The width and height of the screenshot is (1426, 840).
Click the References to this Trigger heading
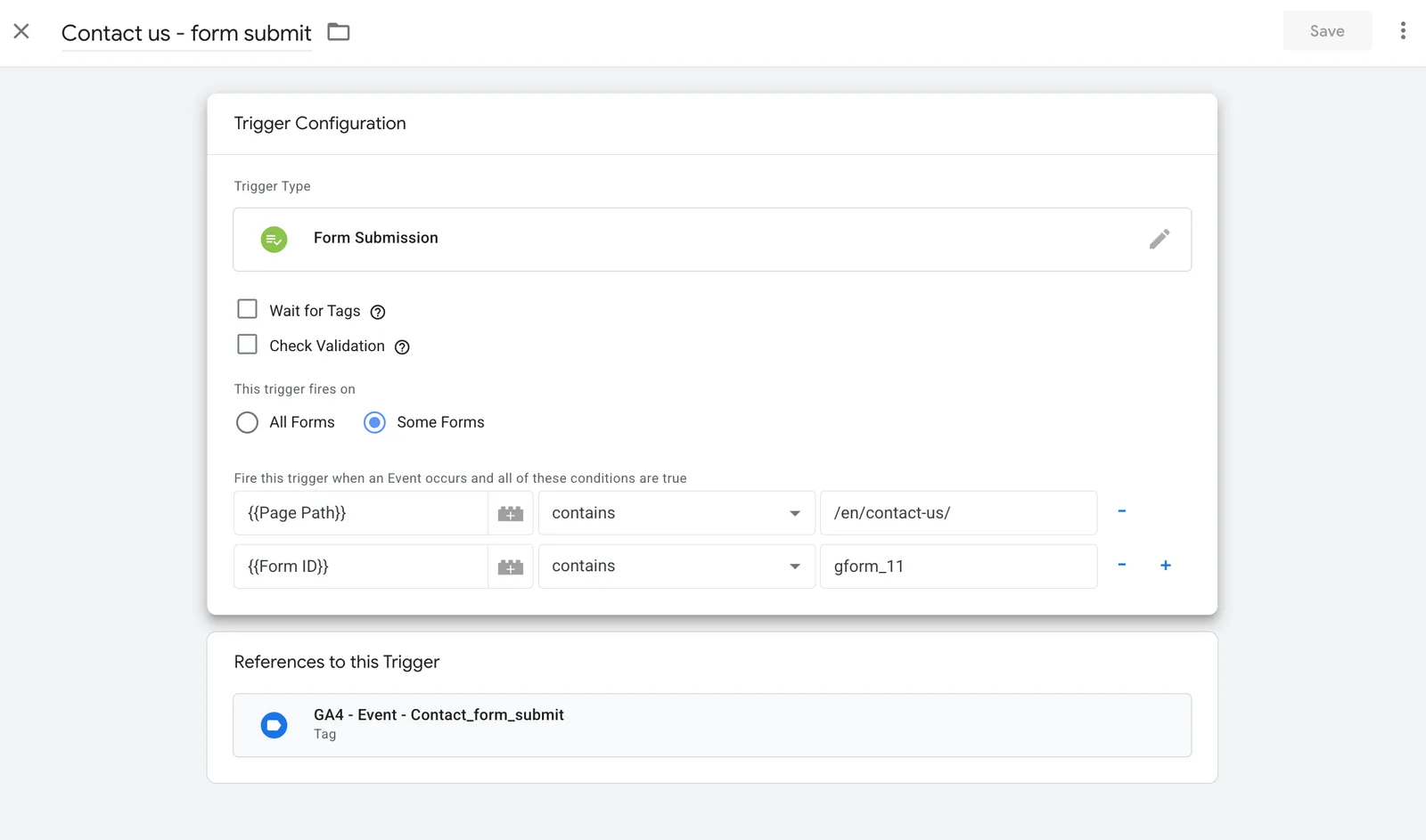pos(337,662)
